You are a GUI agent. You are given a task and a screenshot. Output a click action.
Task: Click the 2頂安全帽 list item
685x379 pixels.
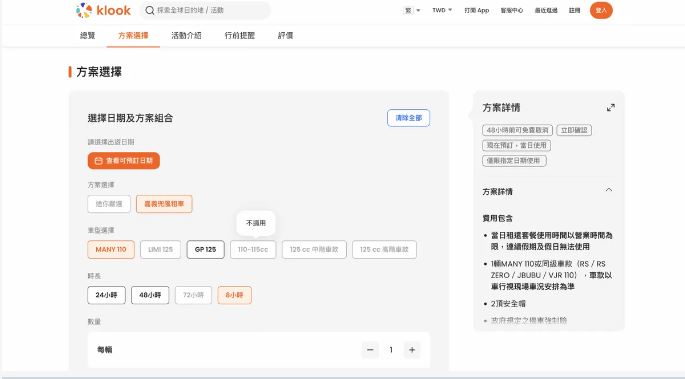point(508,303)
